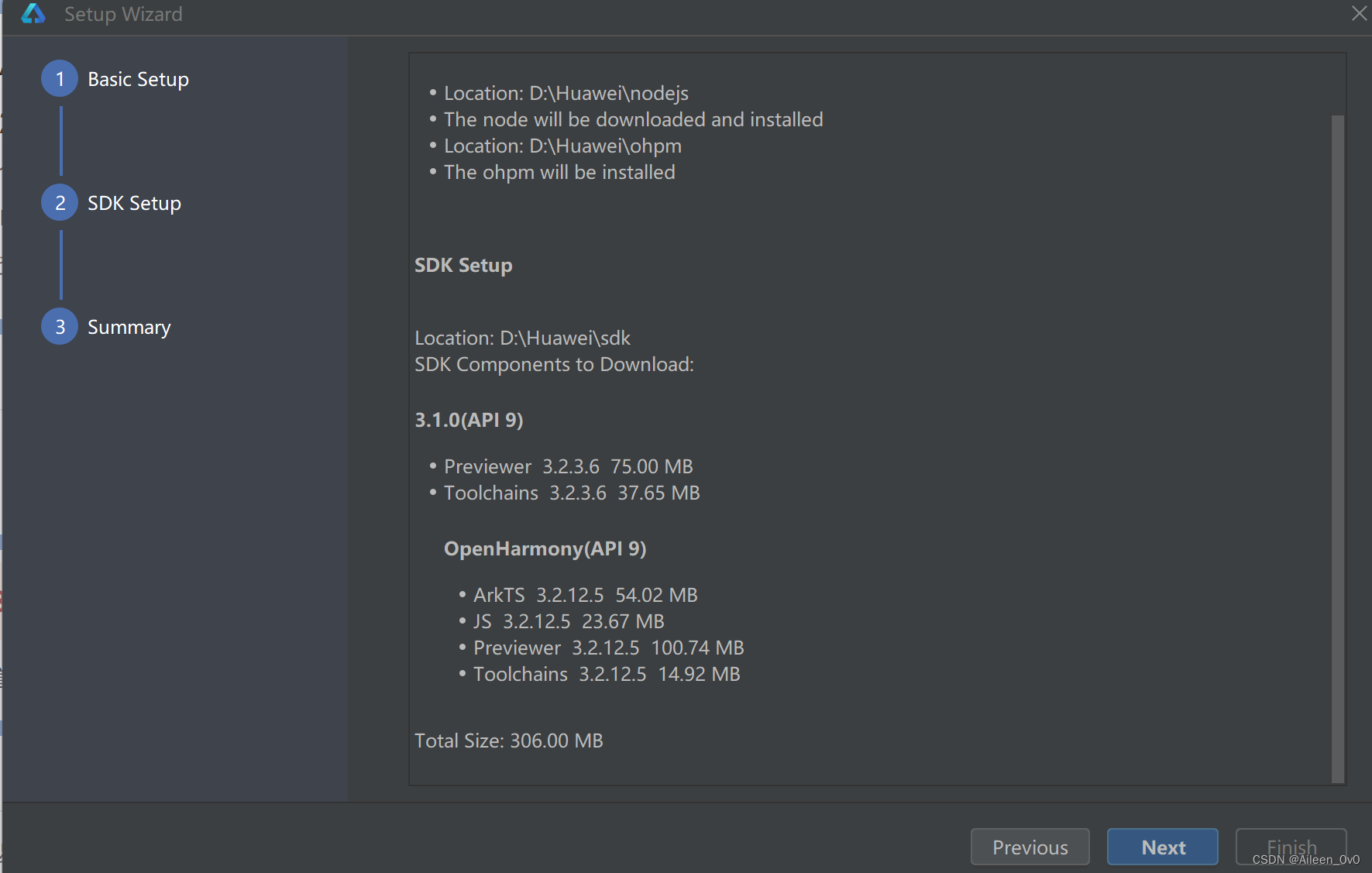Click the Finish button

(x=1291, y=847)
